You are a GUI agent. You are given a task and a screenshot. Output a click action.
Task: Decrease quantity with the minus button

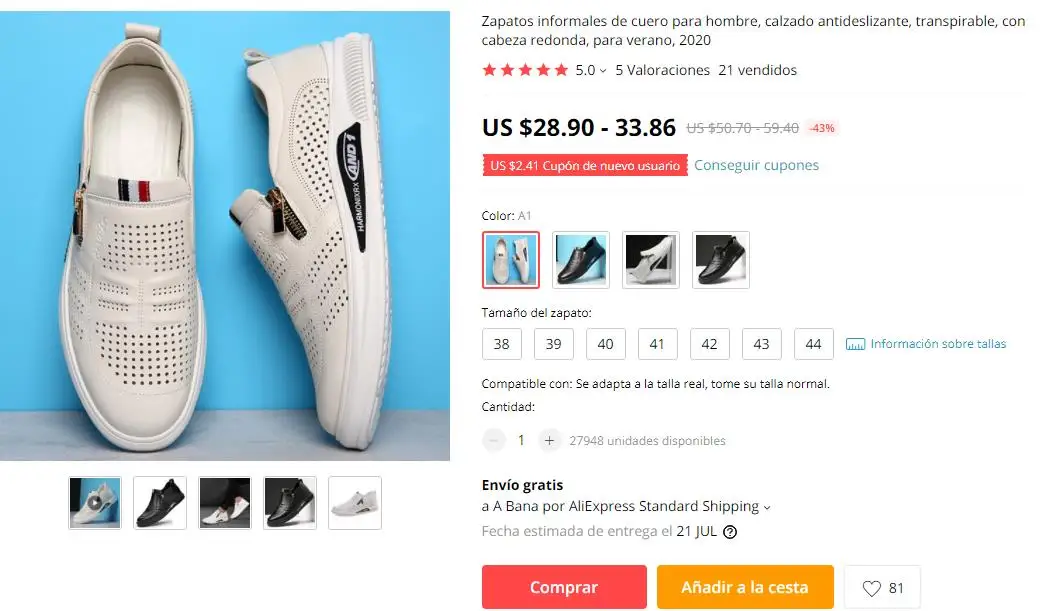pos(493,440)
